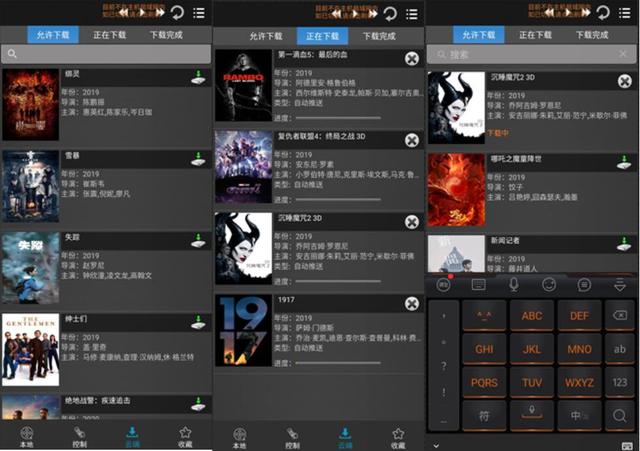
Task: Tap the chat bubble icon in keyboard toolbar
Action: [x=584, y=284]
